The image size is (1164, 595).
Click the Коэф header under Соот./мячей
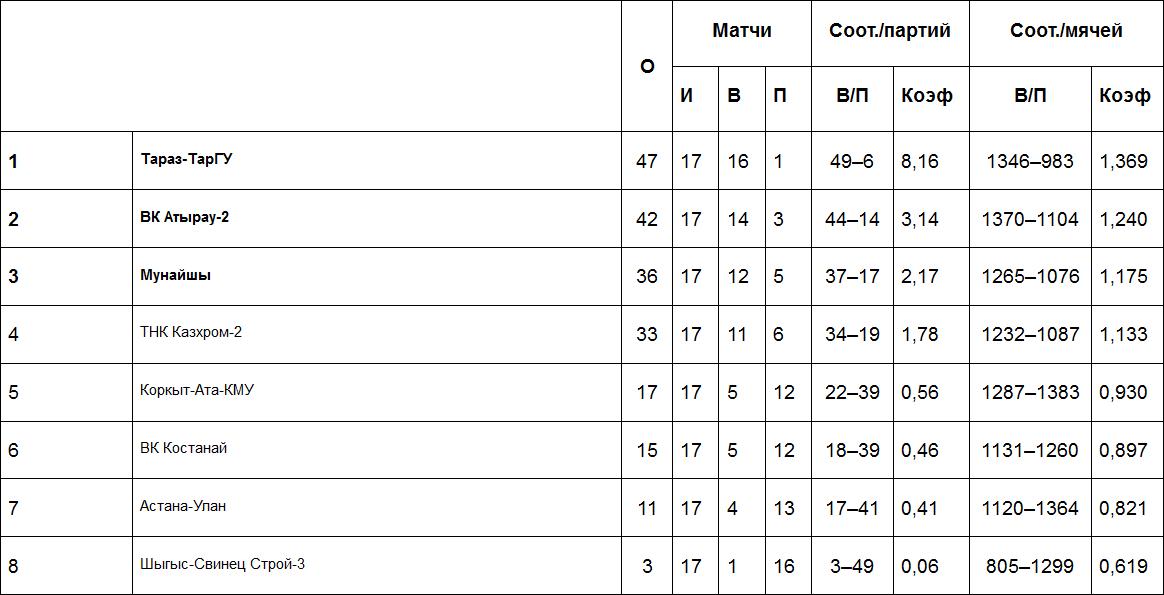coord(1124,96)
